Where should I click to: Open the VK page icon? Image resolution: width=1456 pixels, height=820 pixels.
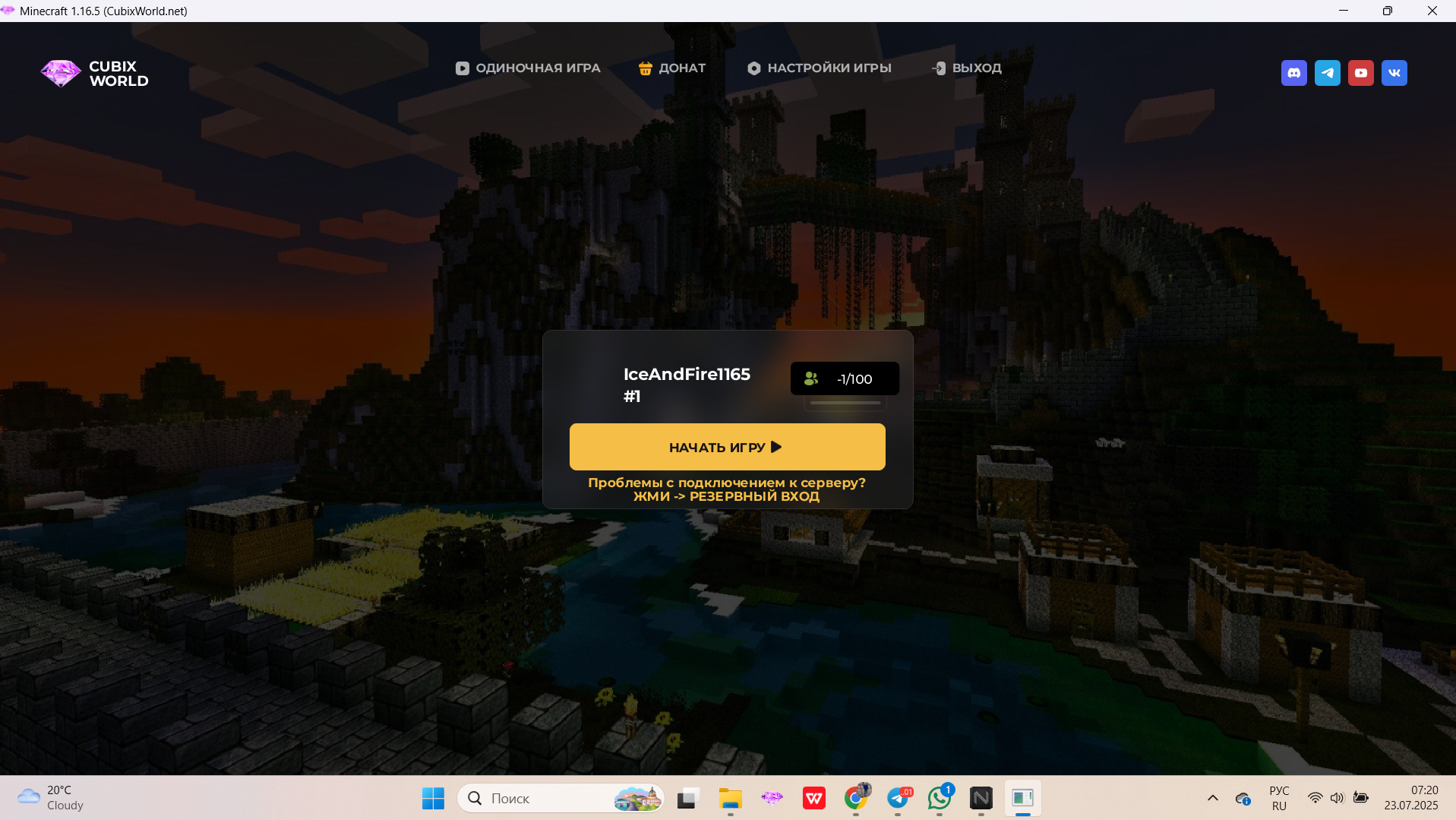(x=1394, y=73)
